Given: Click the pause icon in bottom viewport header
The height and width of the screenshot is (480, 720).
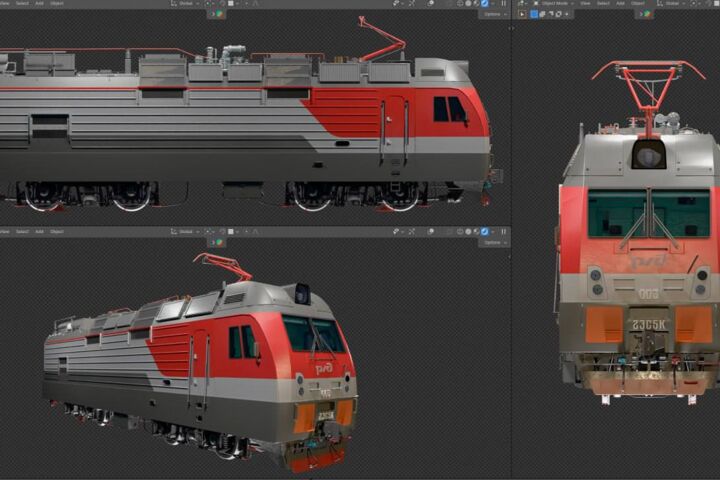Looking at the screenshot, I should coord(504,232).
